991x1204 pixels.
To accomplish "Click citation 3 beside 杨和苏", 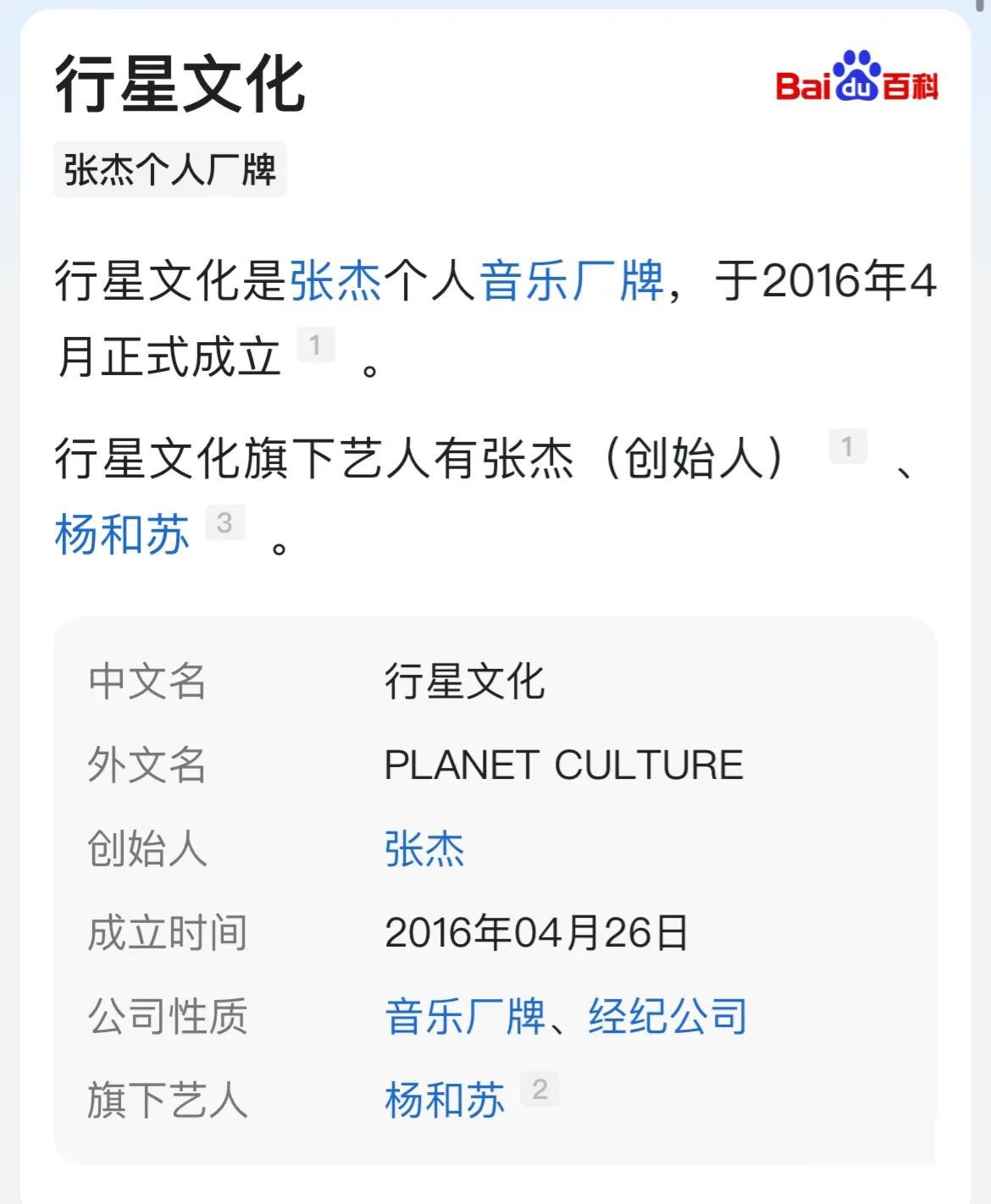I will 225,522.
